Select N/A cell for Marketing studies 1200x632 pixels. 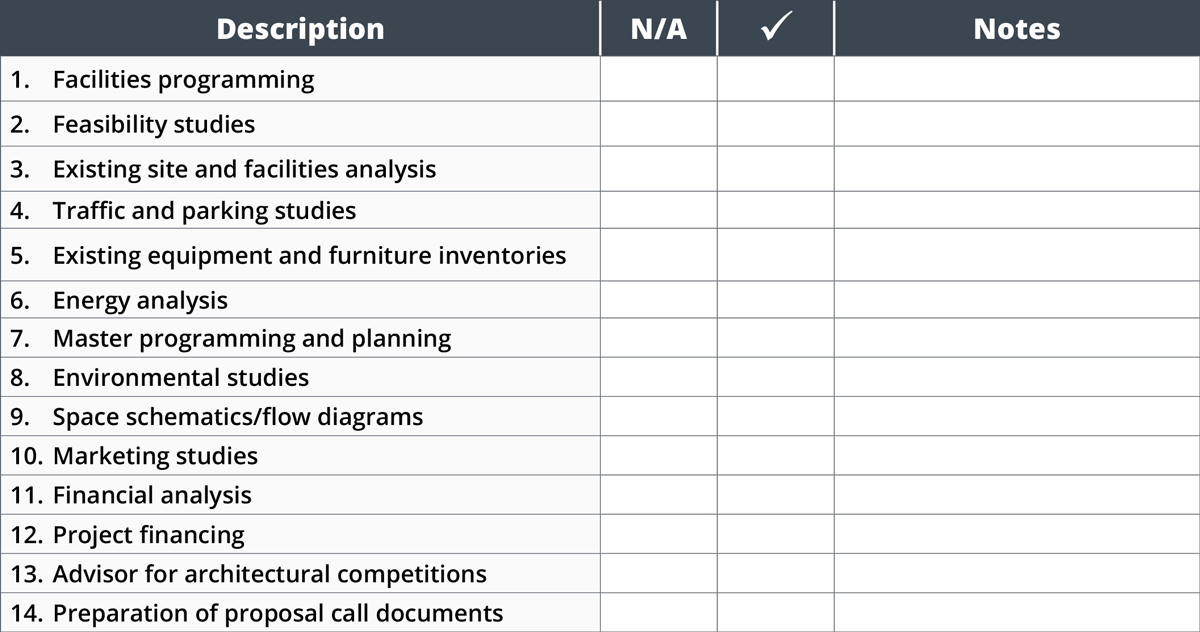pos(659,456)
